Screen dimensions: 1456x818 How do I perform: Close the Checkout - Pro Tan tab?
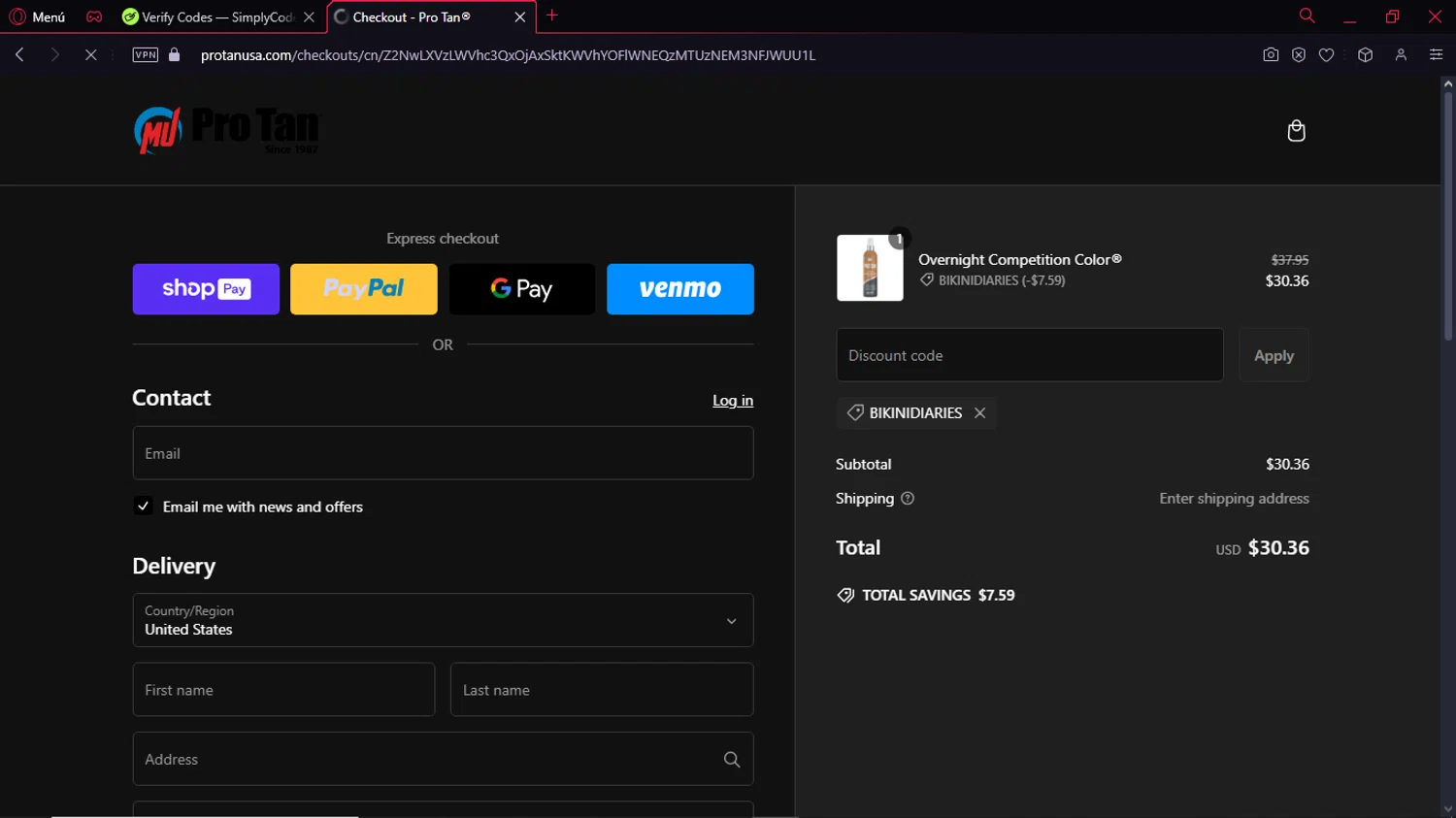point(520,17)
